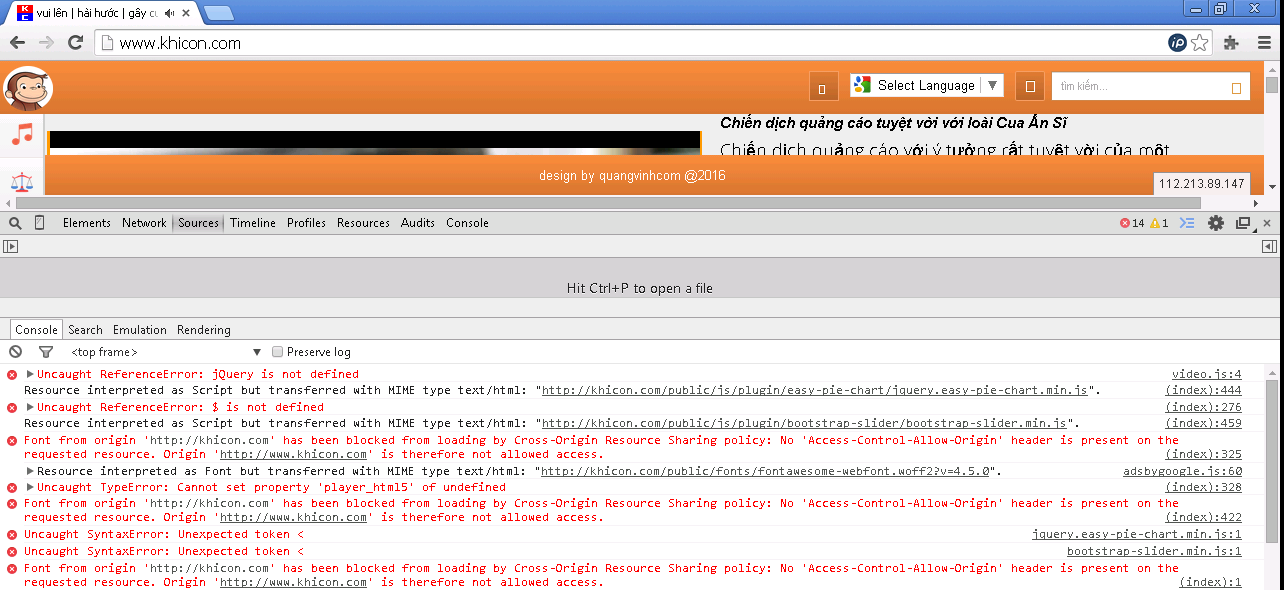Image resolution: width=1284 pixels, height=590 pixels.
Task: Open source link bootstrap-slider.min.js:1
Action: click(1154, 551)
